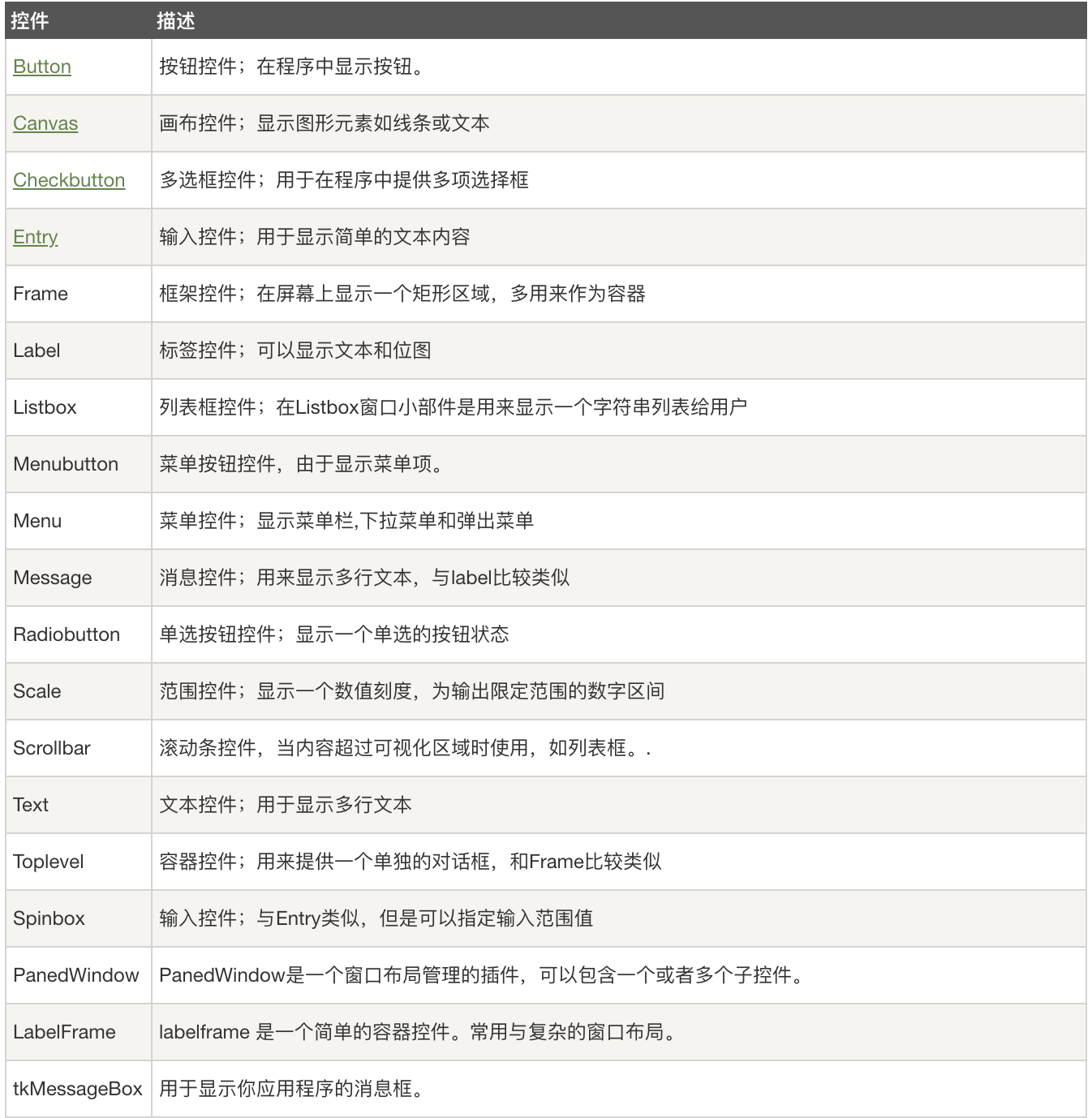Click description 菜单按钮控件，由于显示菜单项。
This screenshot has height=1118, width=1092.
click(x=302, y=464)
